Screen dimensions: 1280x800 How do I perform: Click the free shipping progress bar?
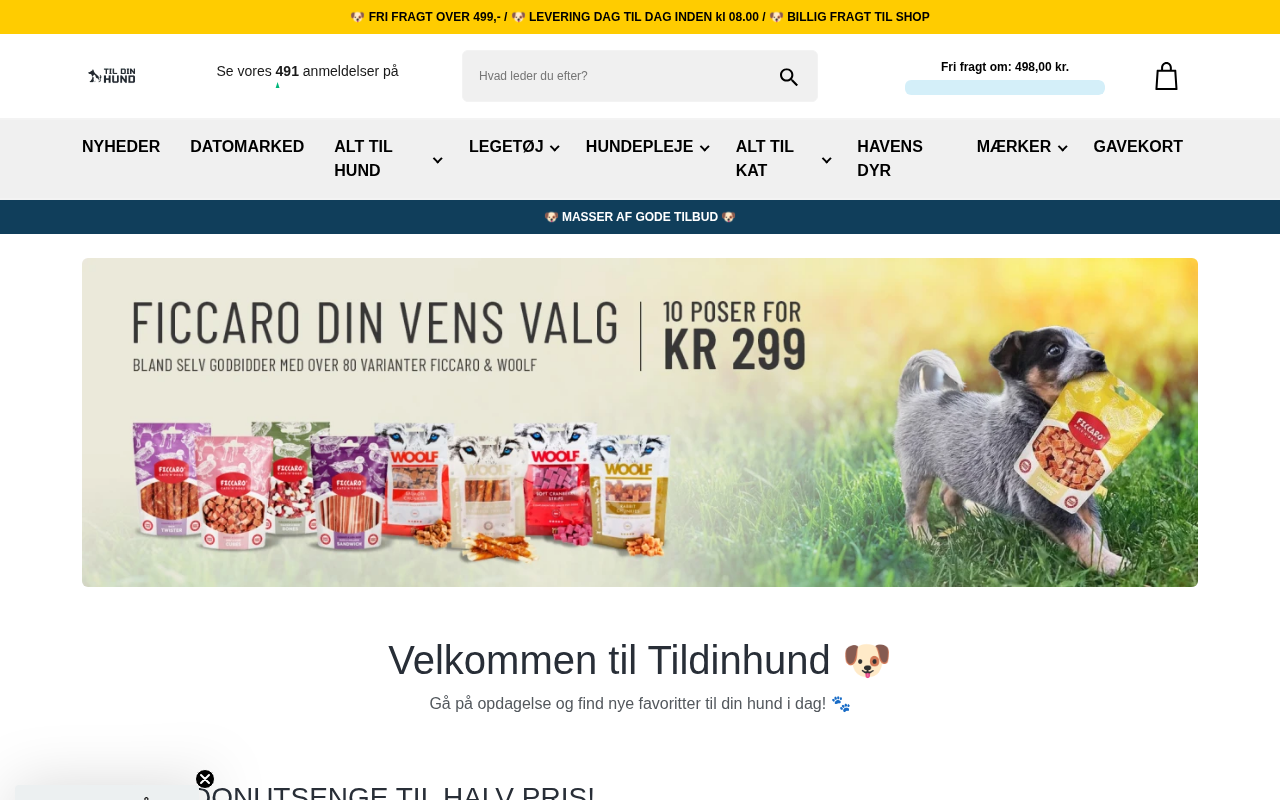pyautogui.click(x=1005, y=88)
